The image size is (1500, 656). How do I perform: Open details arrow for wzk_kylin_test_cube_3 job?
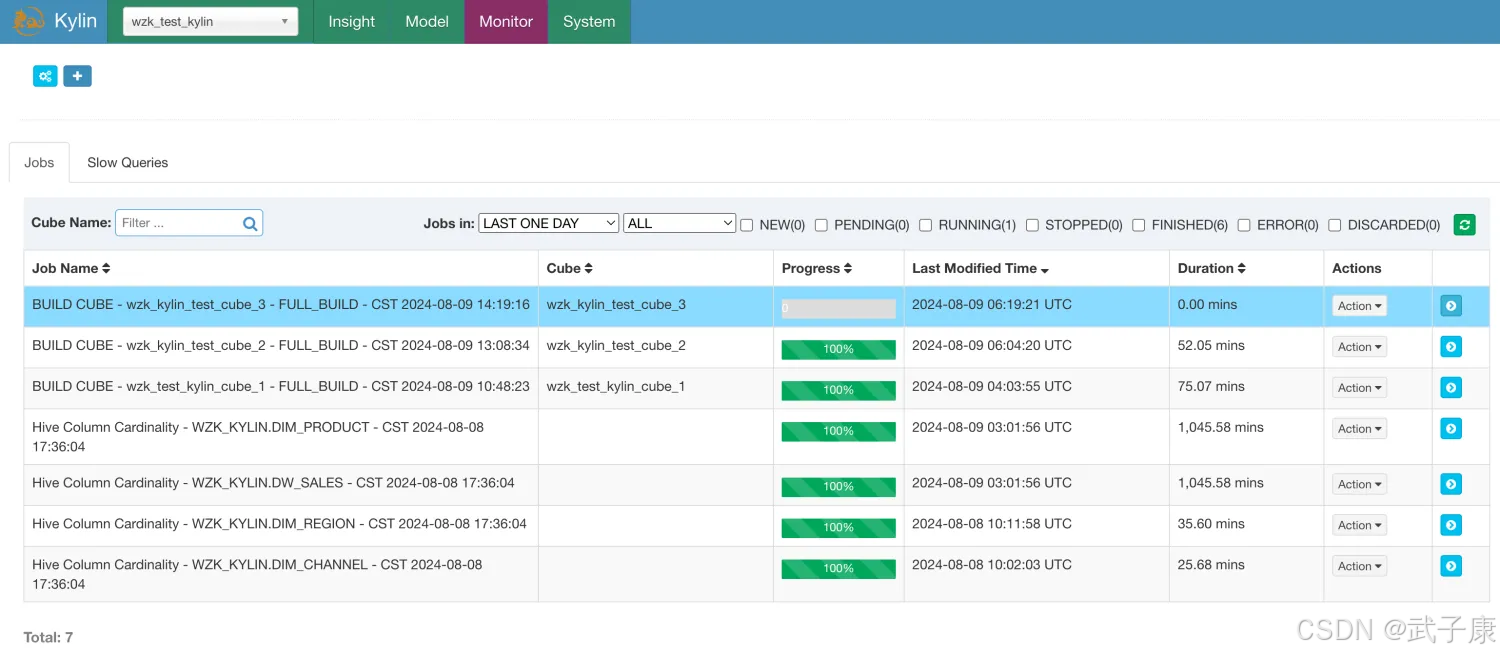point(1450,306)
